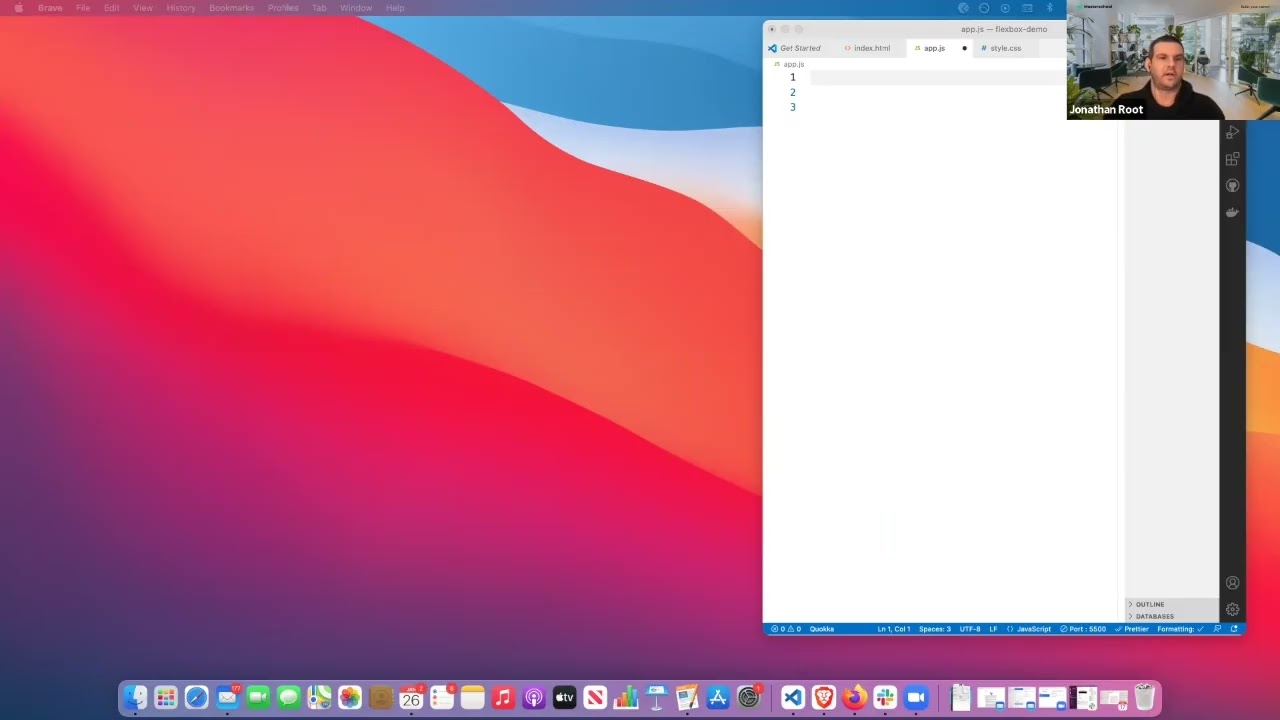Open Music app from the Dock
Viewport: 1280px width, 720px height.
click(x=503, y=697)
